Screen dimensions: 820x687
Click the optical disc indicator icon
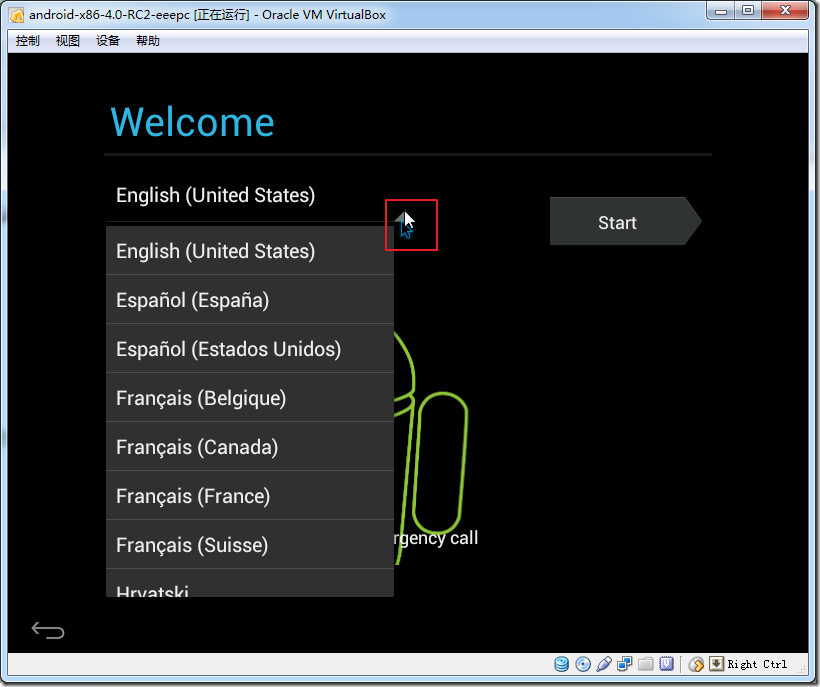[583, 664]
